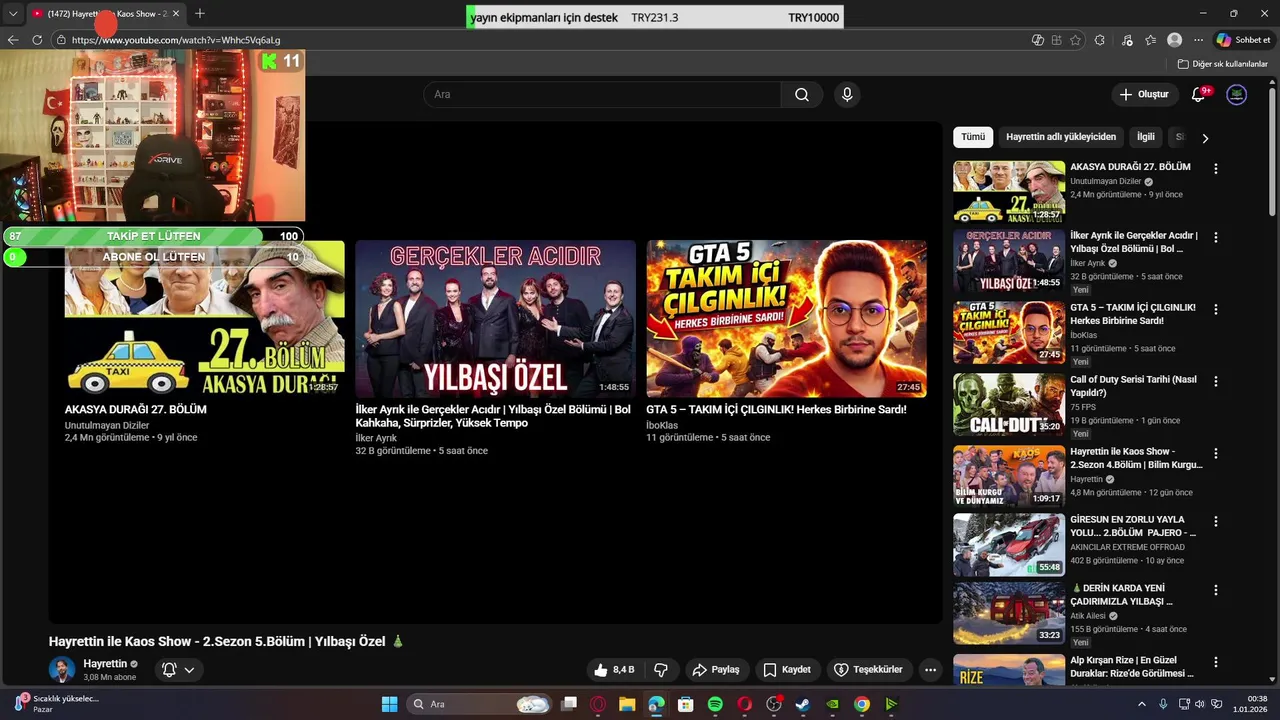Open File Explorer from the taskbar
This screenshot has width=1280, height=720.
tap(627, 704)
